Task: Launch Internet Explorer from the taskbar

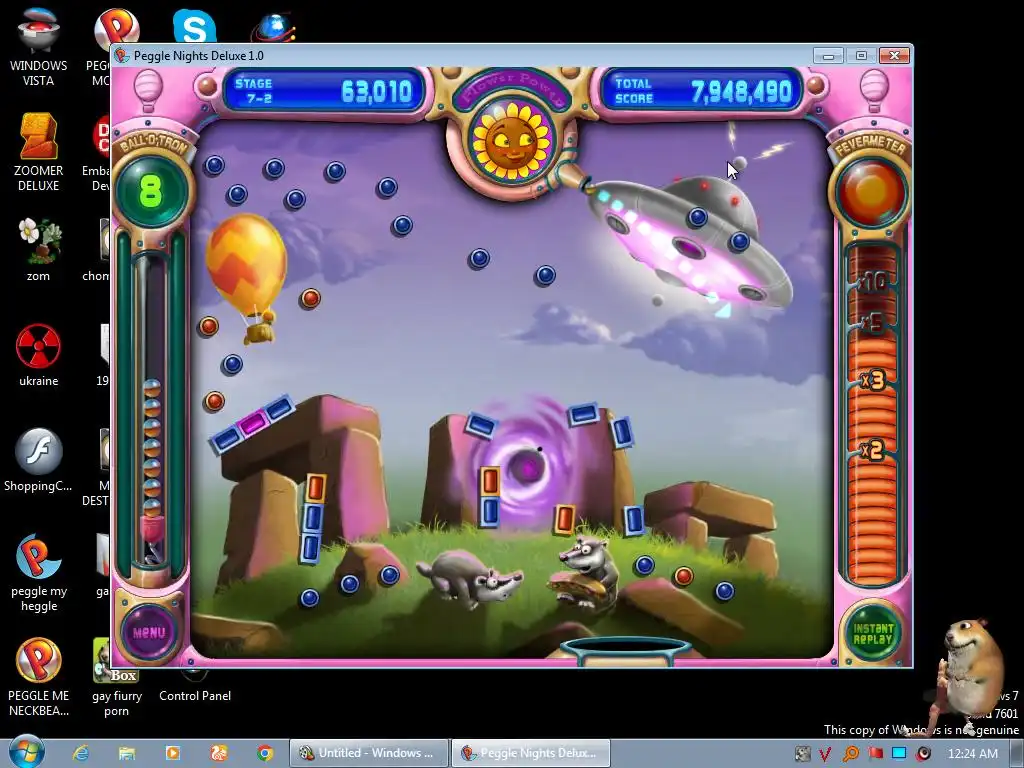Action: pyautogui.click(x=81, y=753)
